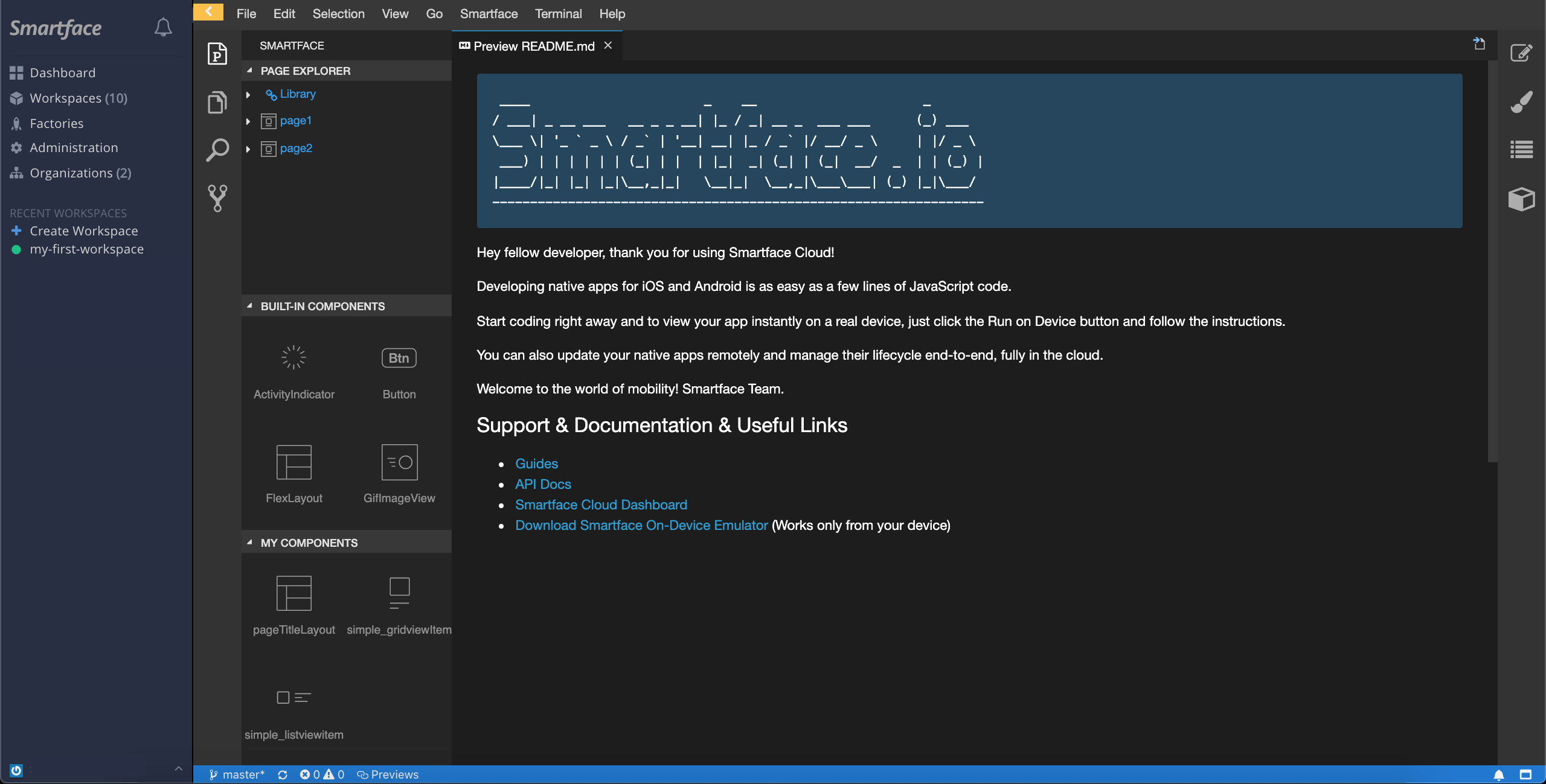Collapse the BUILT-IN COMPONENTS section
The height and width of the screenshot is (784, 1546).
322,306
